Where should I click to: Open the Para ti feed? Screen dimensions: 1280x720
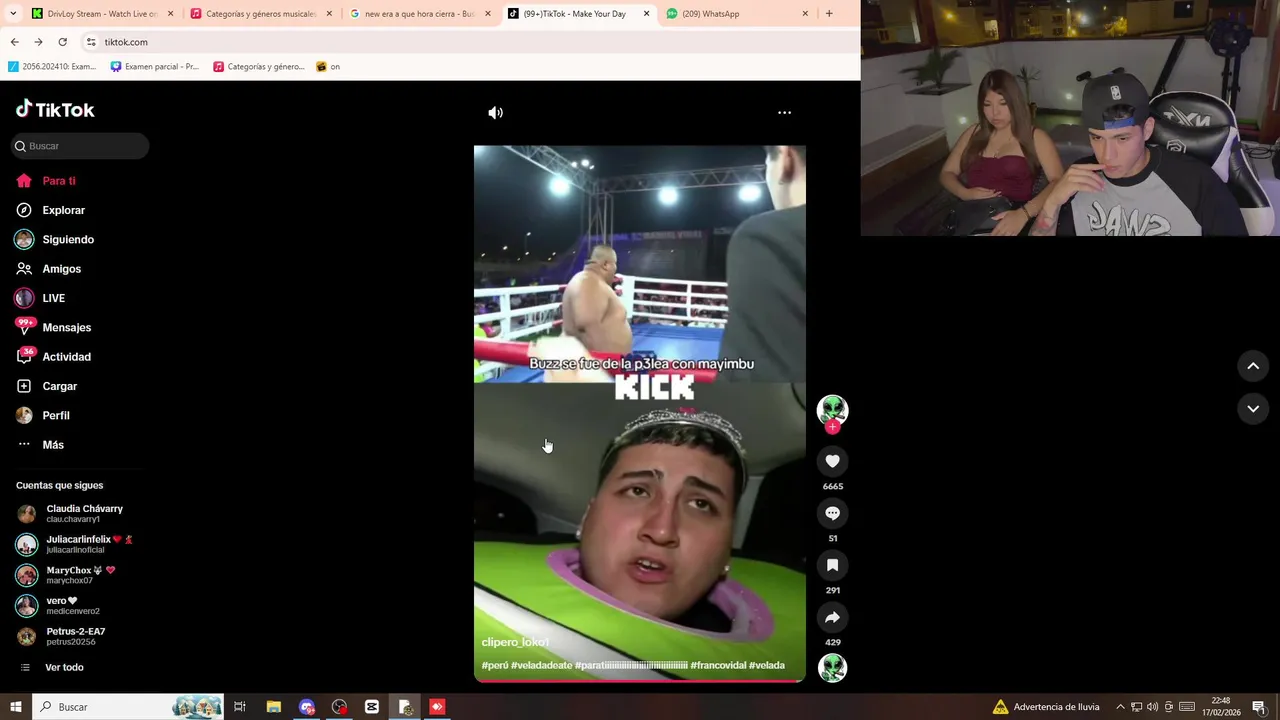(46, 181)
